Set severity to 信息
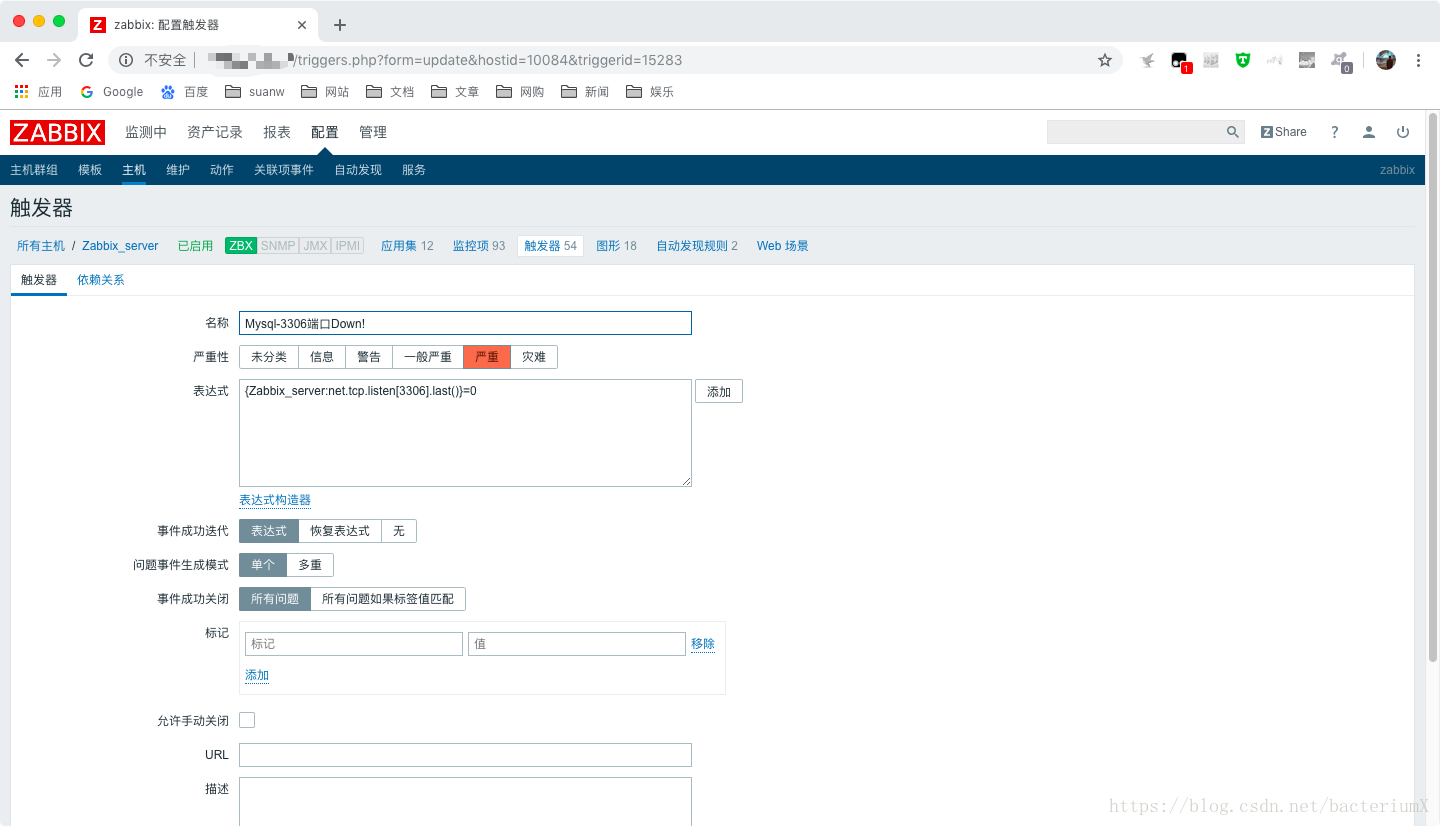The width and height of the screenshot is (1440, 826). [322, 357]
